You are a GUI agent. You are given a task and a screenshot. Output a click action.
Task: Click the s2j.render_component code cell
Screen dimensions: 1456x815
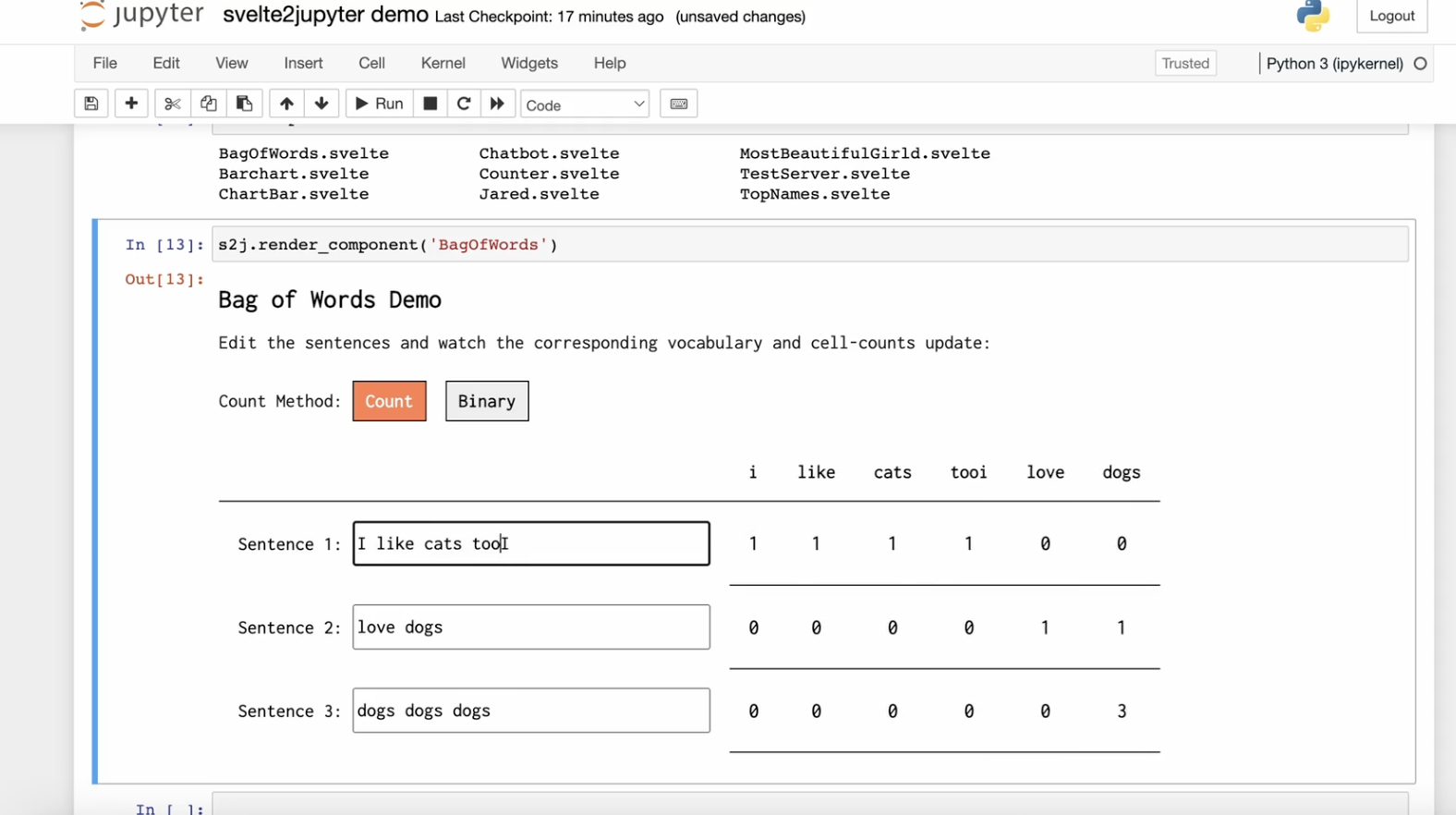[x=810, y=245]
